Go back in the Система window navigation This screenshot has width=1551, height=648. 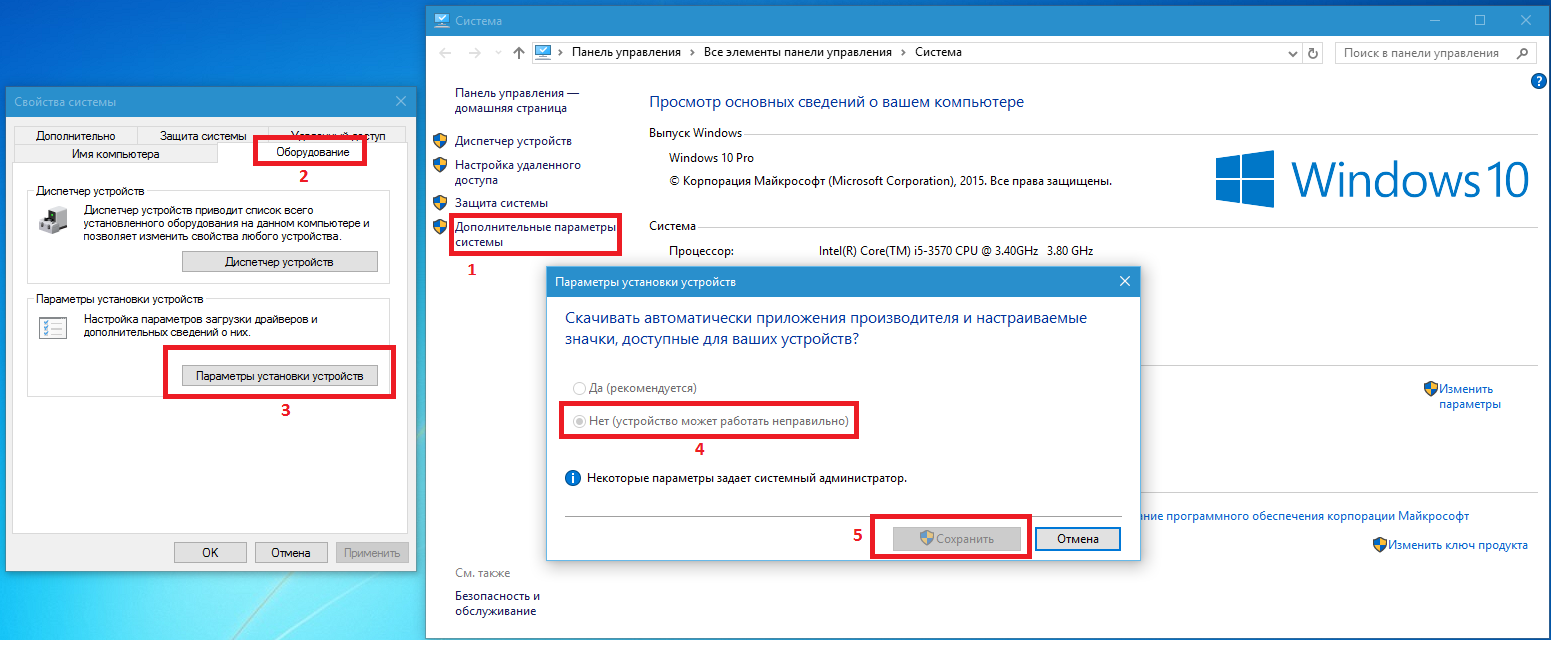click(446, 52)
